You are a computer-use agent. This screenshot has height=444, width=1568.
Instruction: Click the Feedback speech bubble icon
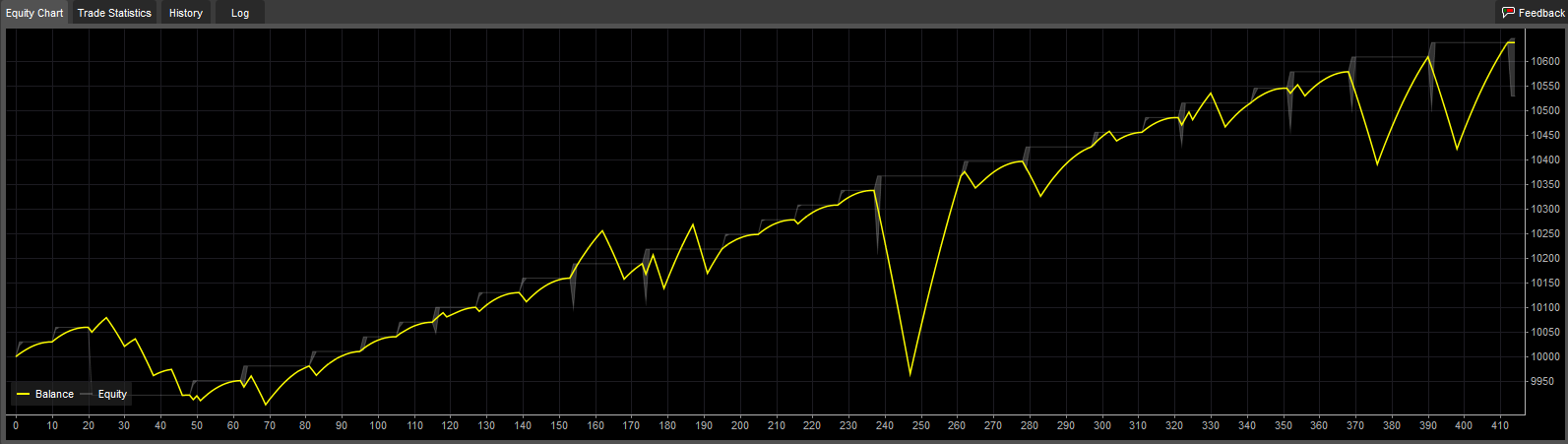[1508, 13]
